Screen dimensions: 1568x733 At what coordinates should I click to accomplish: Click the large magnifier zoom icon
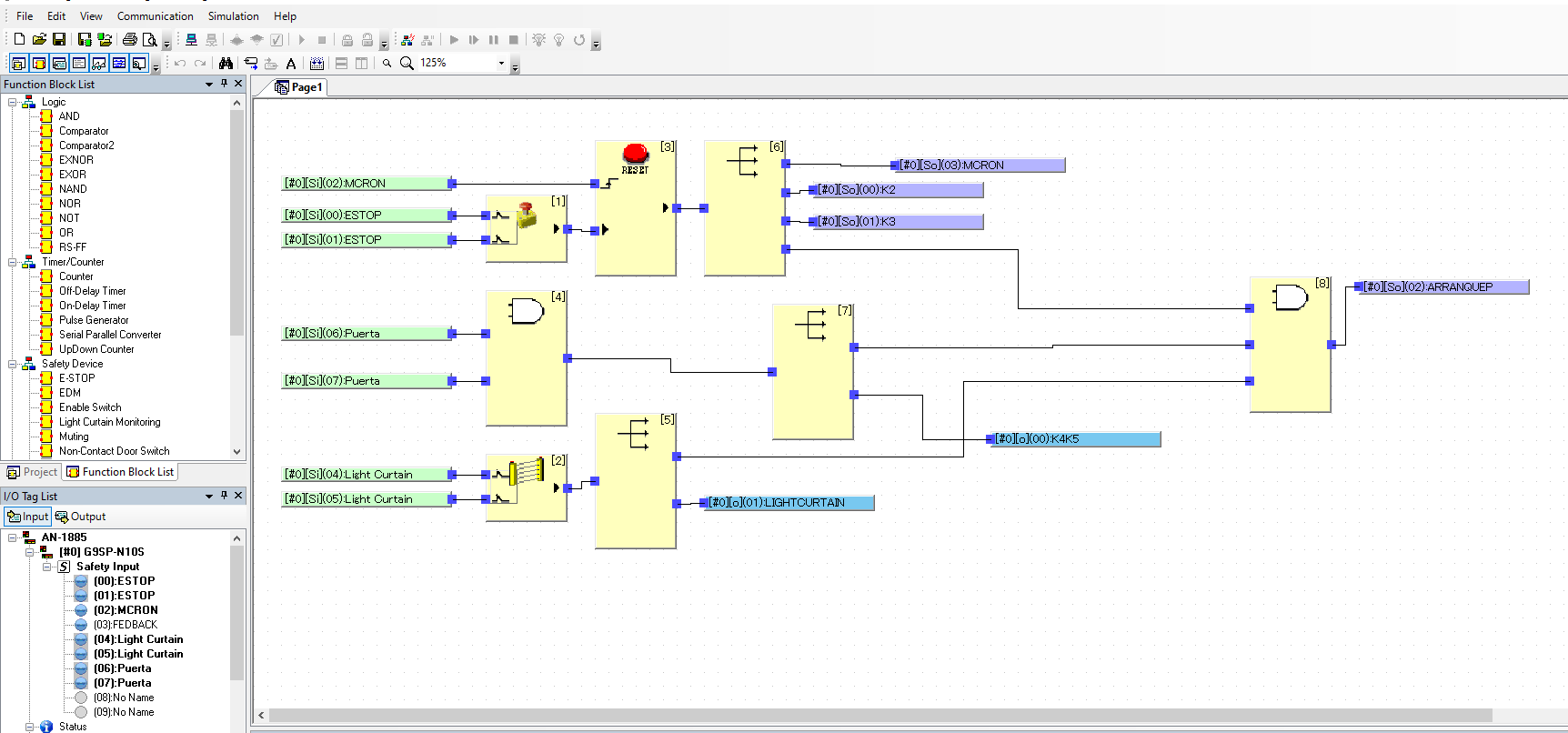point(407,63)
